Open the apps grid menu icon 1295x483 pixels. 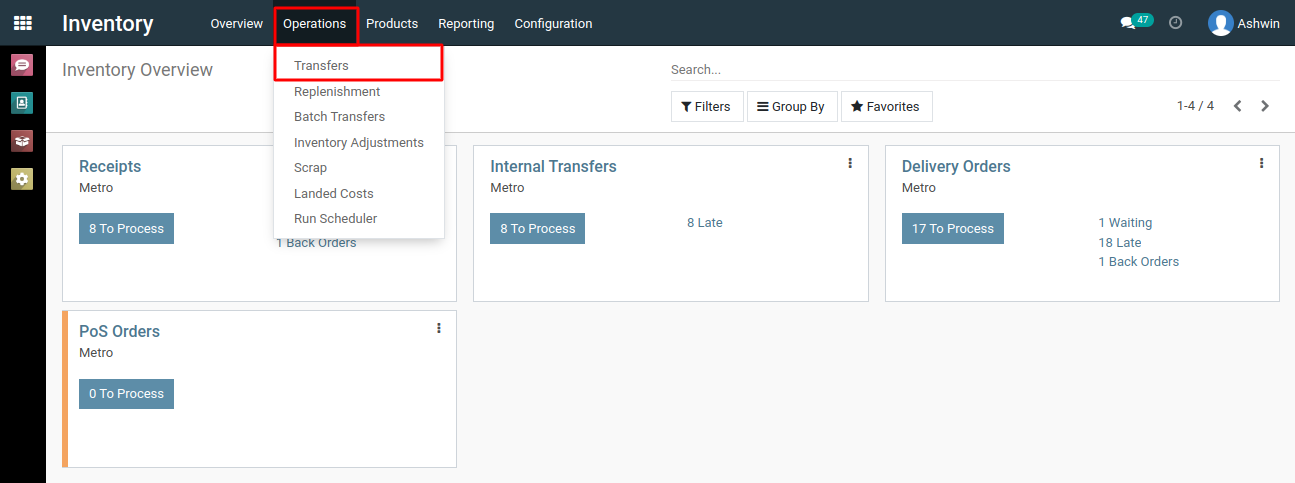pyautogui.click(x=22, y=23)
